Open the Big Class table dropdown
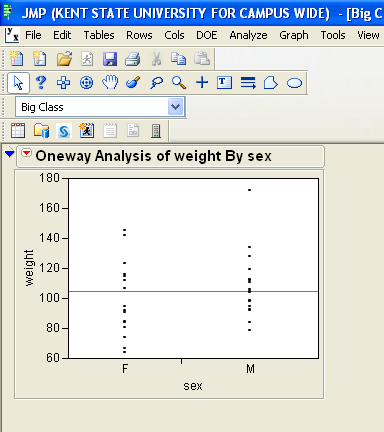This screenshot has width=384, height=432. point(176,107)
